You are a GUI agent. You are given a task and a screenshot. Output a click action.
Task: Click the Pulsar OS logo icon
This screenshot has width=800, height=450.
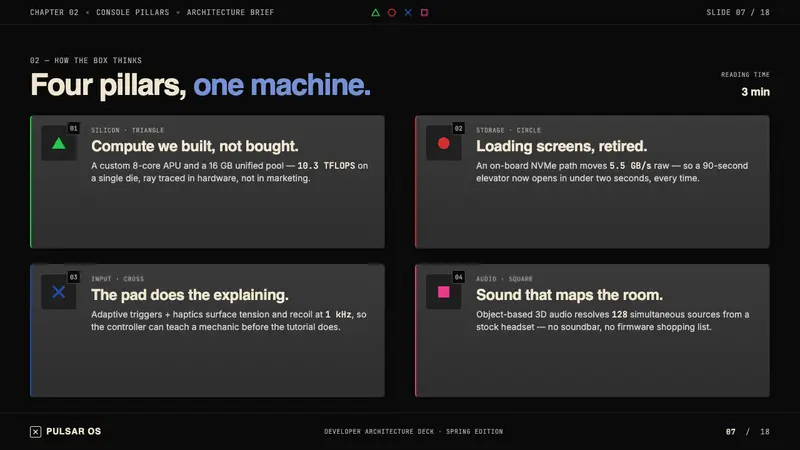[35, 432]
